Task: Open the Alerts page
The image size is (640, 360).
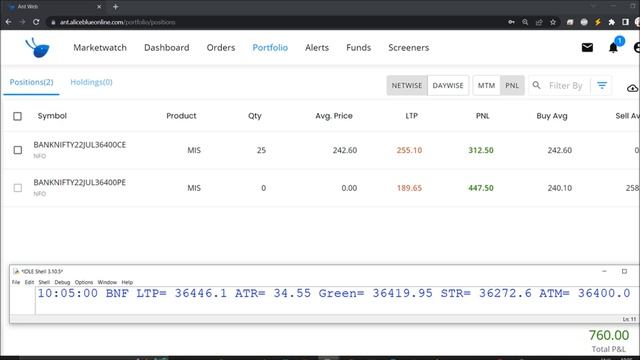Action: pos(317,48)
